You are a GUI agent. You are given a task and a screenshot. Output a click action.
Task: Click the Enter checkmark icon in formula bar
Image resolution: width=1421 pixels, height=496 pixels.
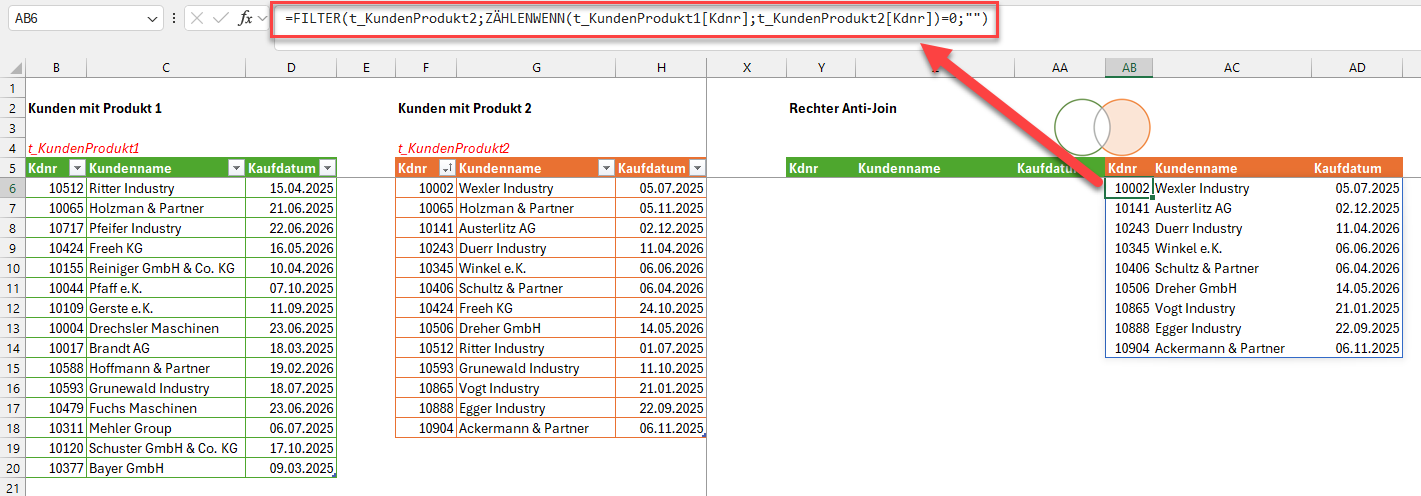(220, 18)
